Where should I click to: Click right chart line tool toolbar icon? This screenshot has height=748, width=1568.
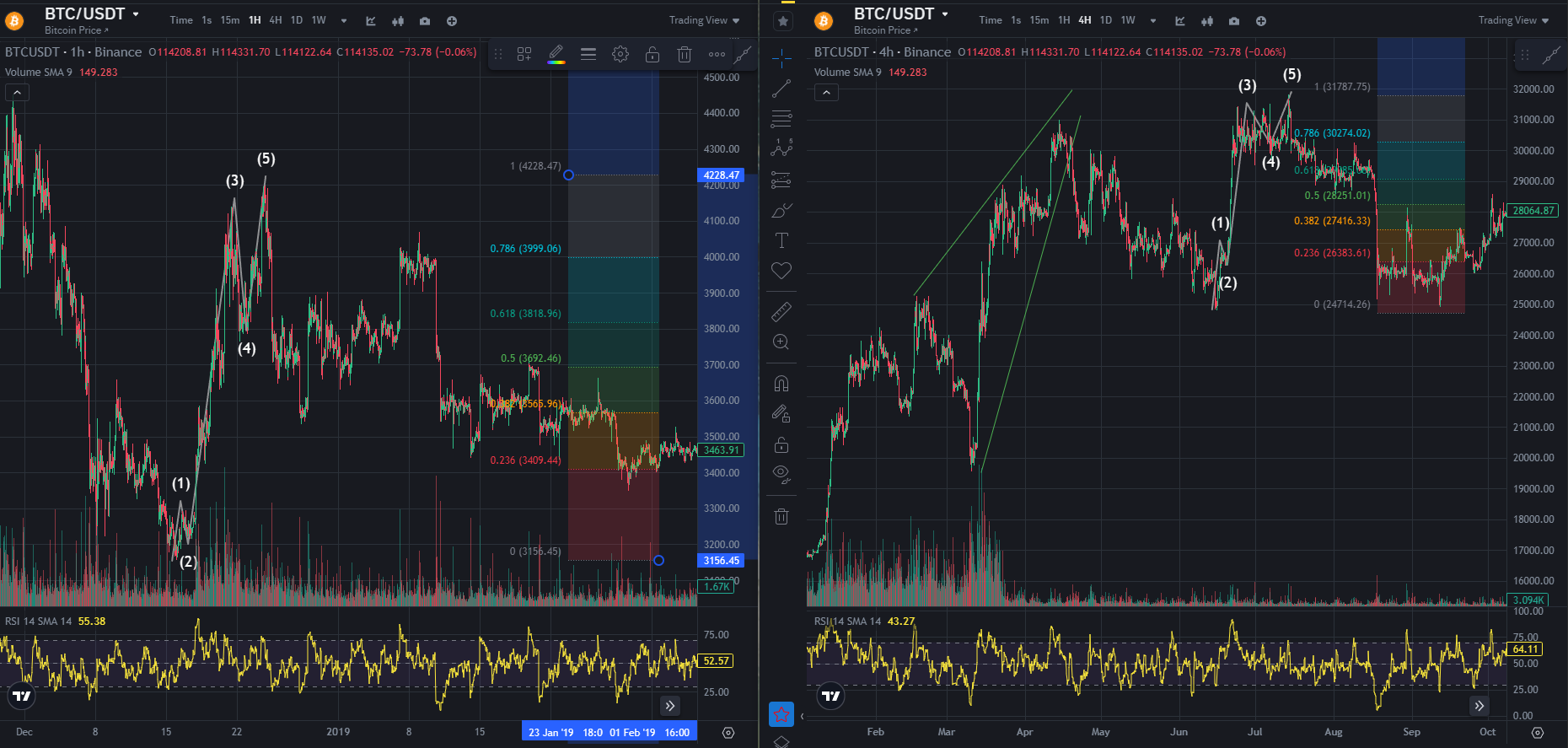(1551, 55)
